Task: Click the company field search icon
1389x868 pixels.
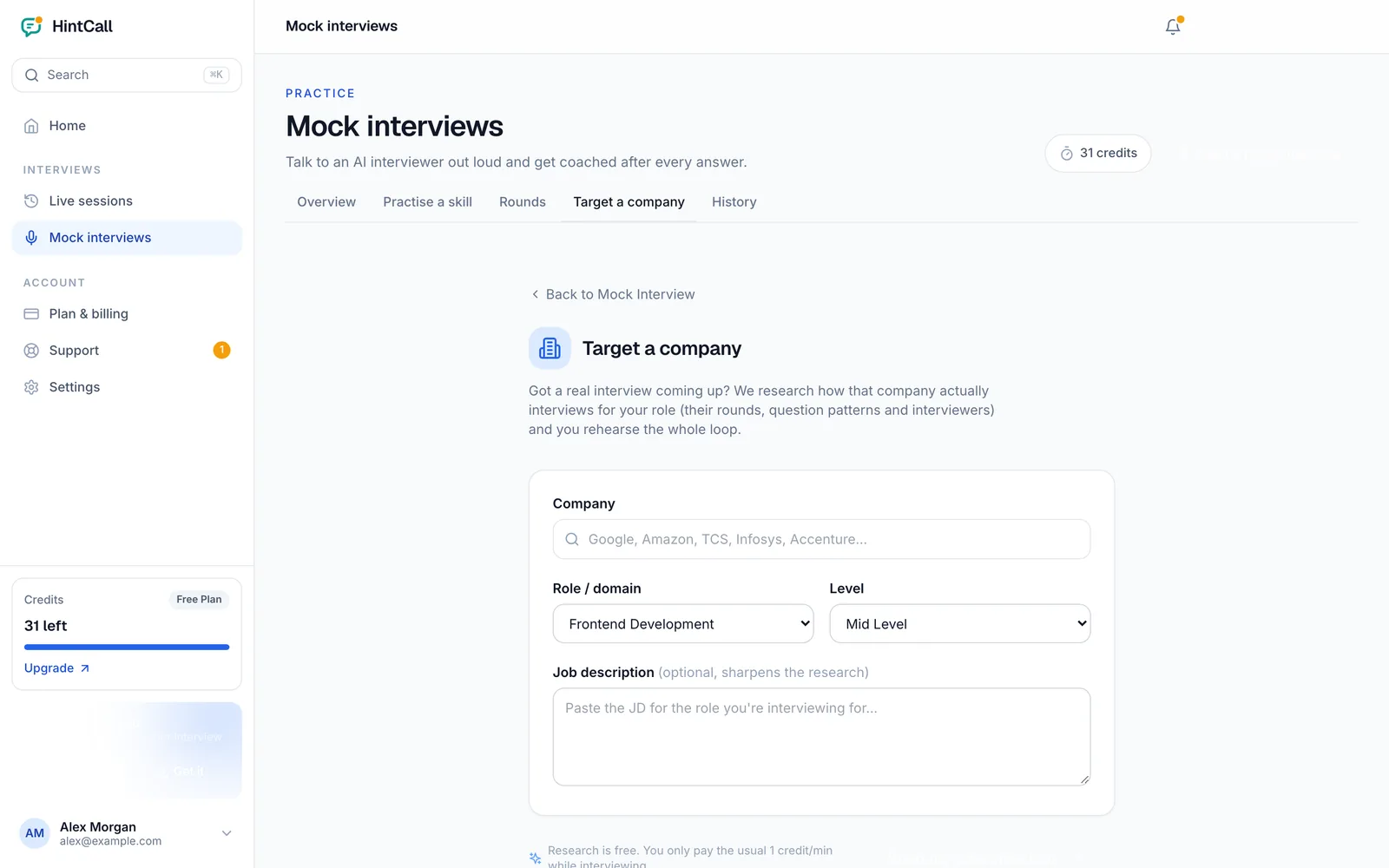Action: tap(572, 539)
